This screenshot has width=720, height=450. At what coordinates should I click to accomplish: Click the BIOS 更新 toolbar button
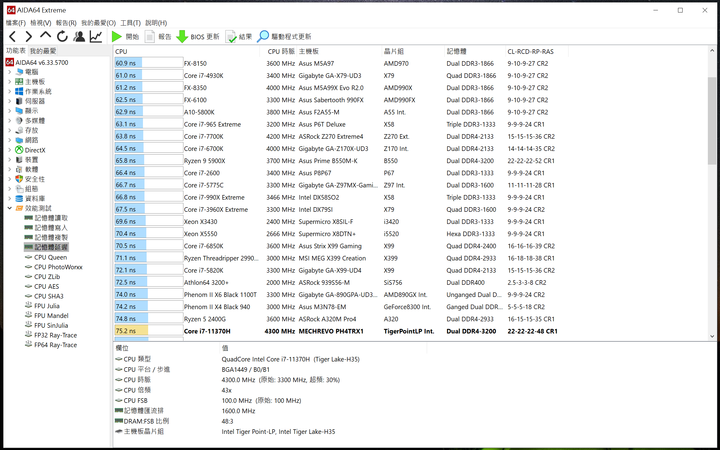click(198, 37)
